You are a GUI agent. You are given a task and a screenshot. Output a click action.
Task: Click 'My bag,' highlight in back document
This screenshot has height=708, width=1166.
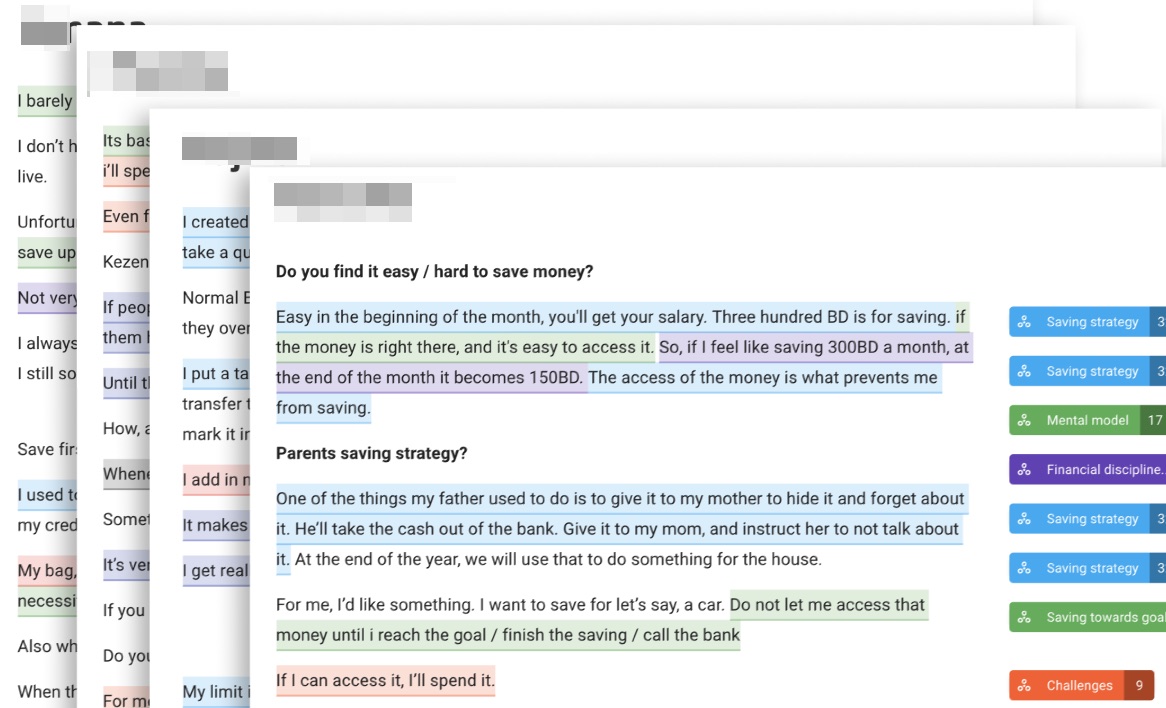tap(46, 570)
